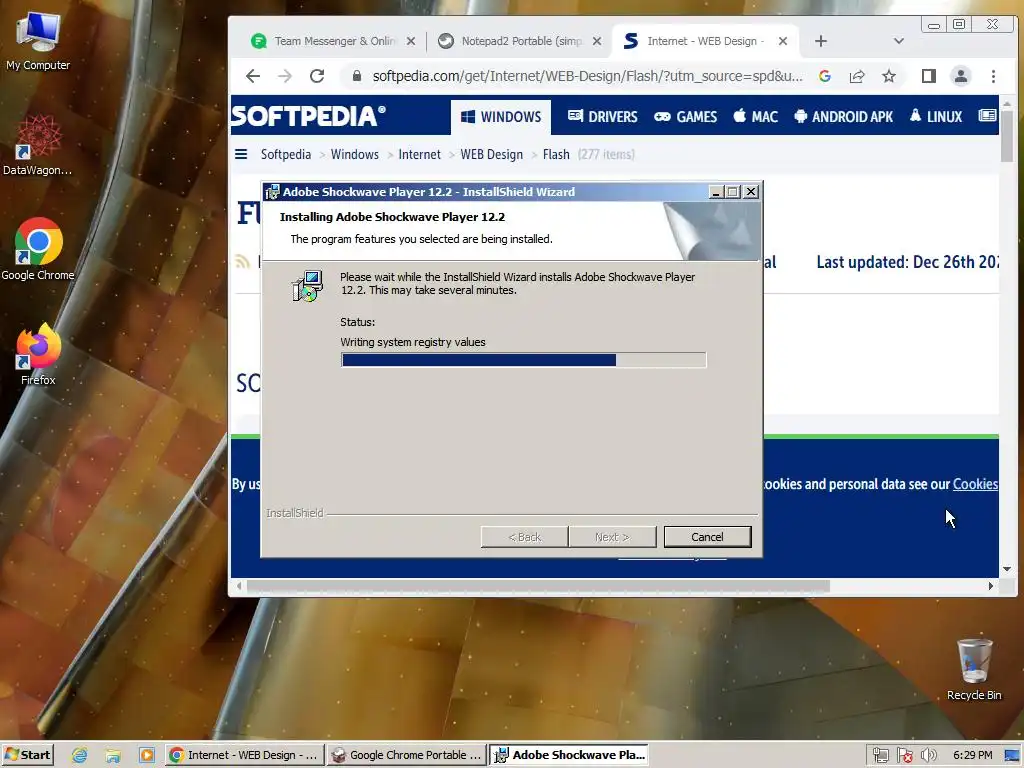Go back in Chrome browser
This screenshot has height=768, width=1024.
pyautogui.click(x=253, y=76)
